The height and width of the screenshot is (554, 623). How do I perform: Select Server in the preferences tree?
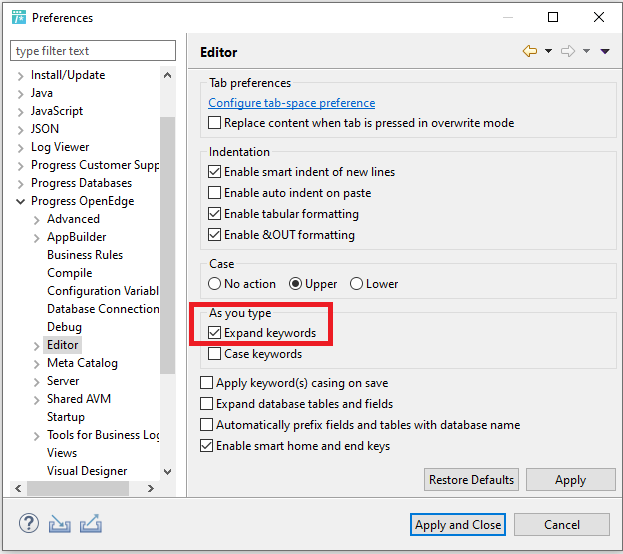pyautogui.click(x=63, y=381)
